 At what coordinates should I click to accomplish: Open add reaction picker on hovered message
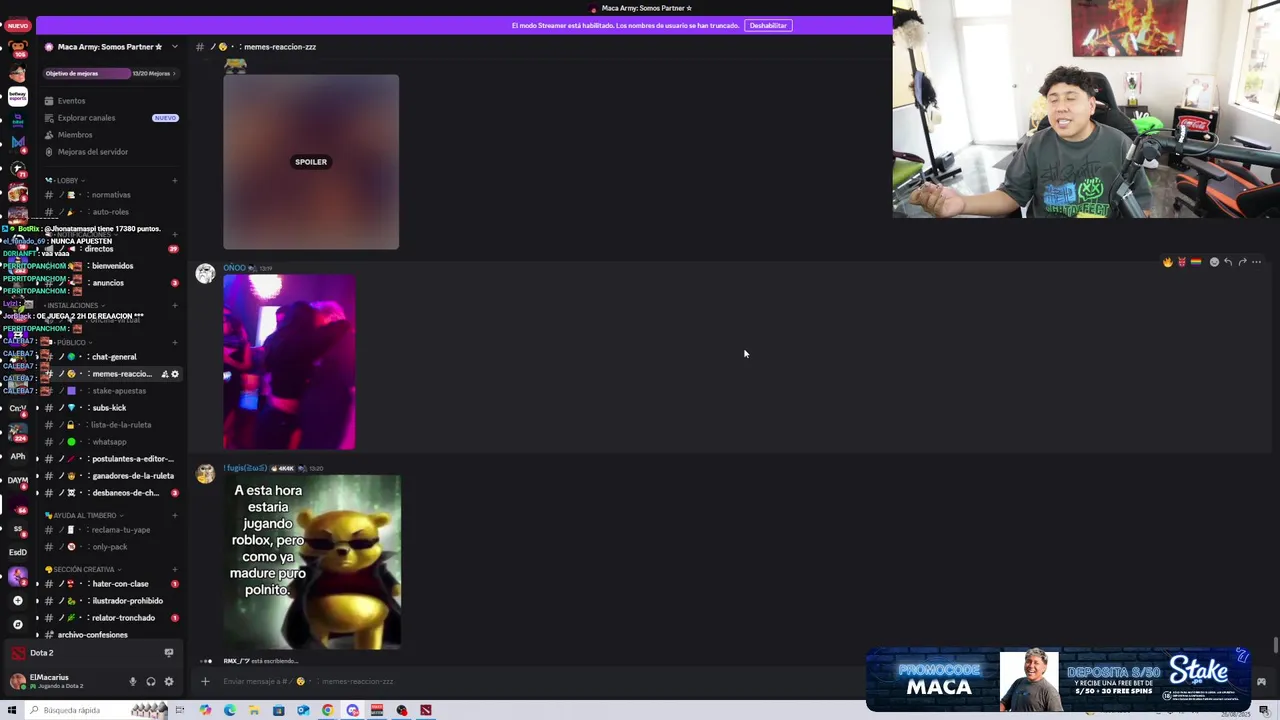(x=1214, y=262)
